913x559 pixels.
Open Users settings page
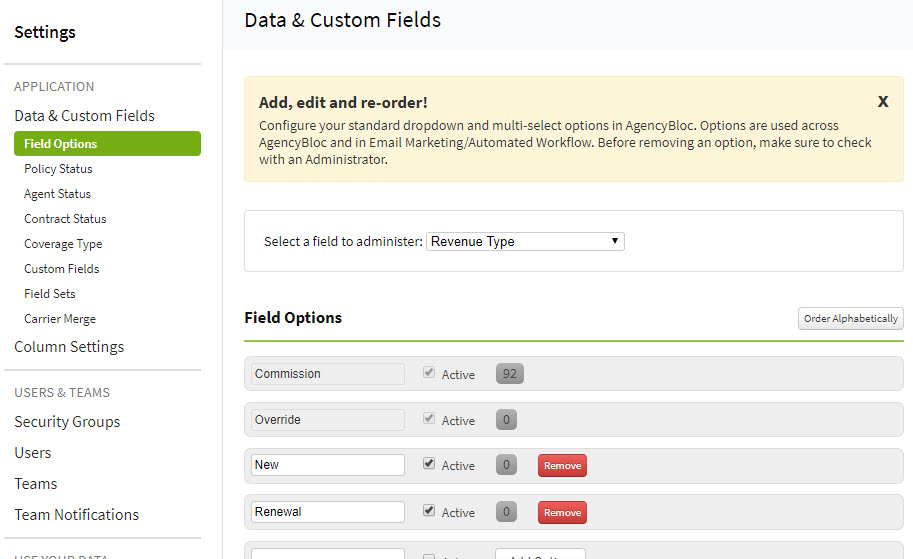[x=33, y=452]
